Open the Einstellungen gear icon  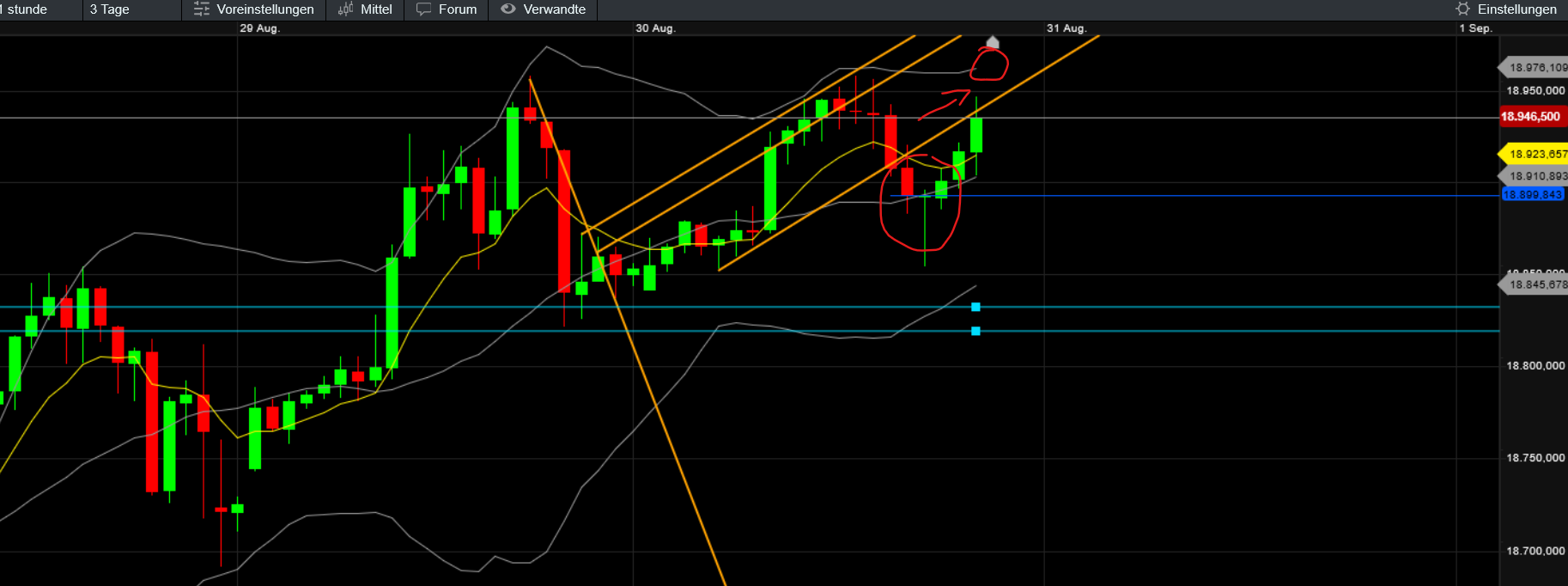[1463, 9]
